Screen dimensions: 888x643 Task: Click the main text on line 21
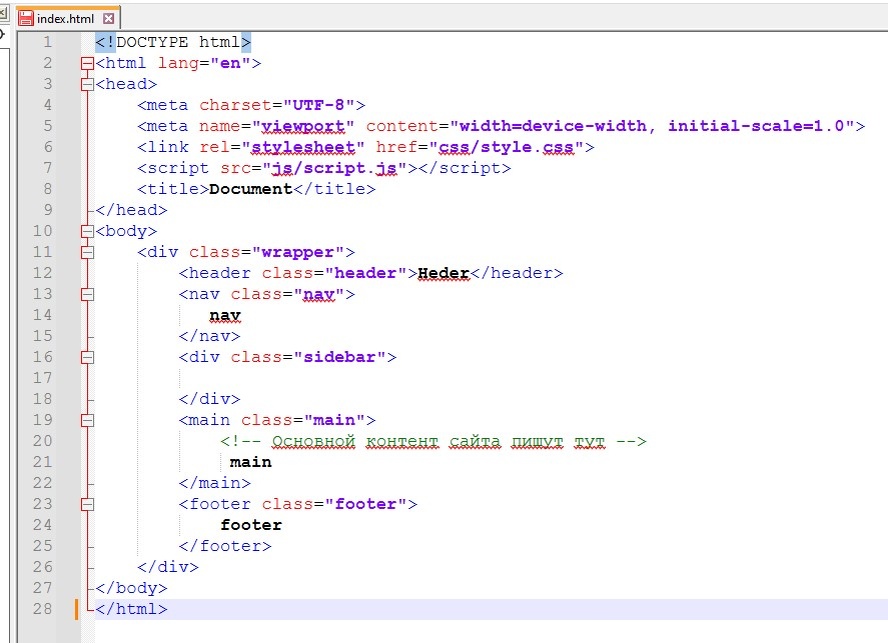251,462
